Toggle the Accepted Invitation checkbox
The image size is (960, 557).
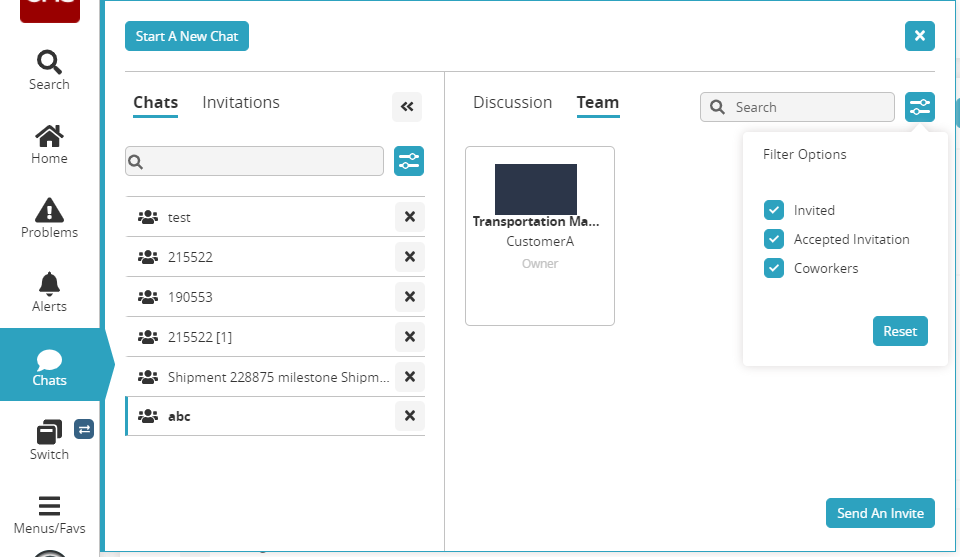773,239
